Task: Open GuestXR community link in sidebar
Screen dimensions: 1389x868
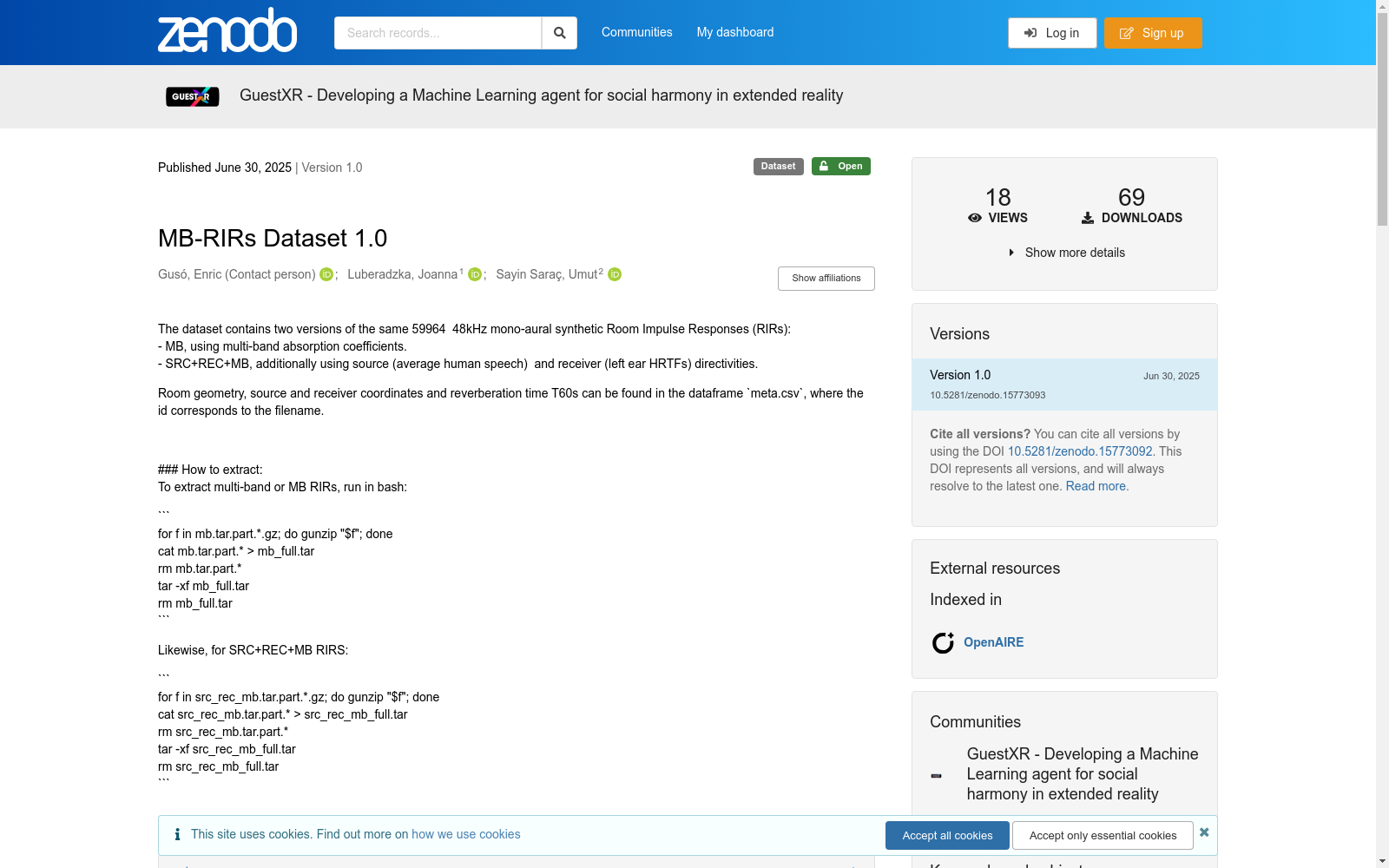Action: 1083,774
